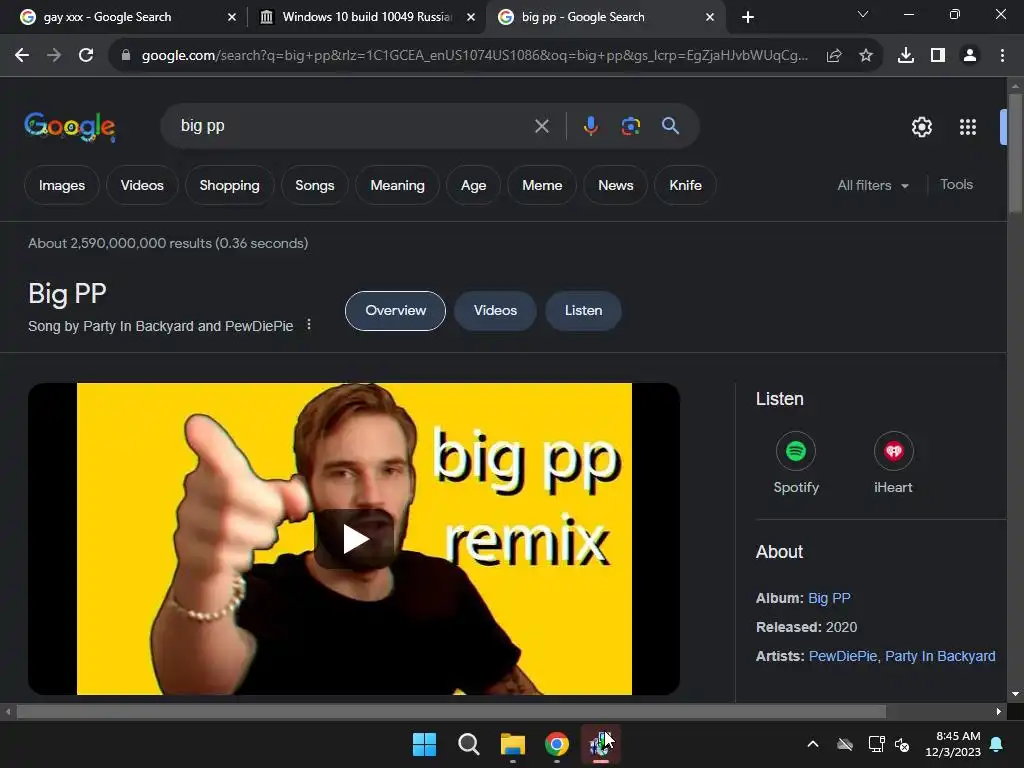Select the Meaning filter chip
The image size is (1024, 768).
[397, 185]
